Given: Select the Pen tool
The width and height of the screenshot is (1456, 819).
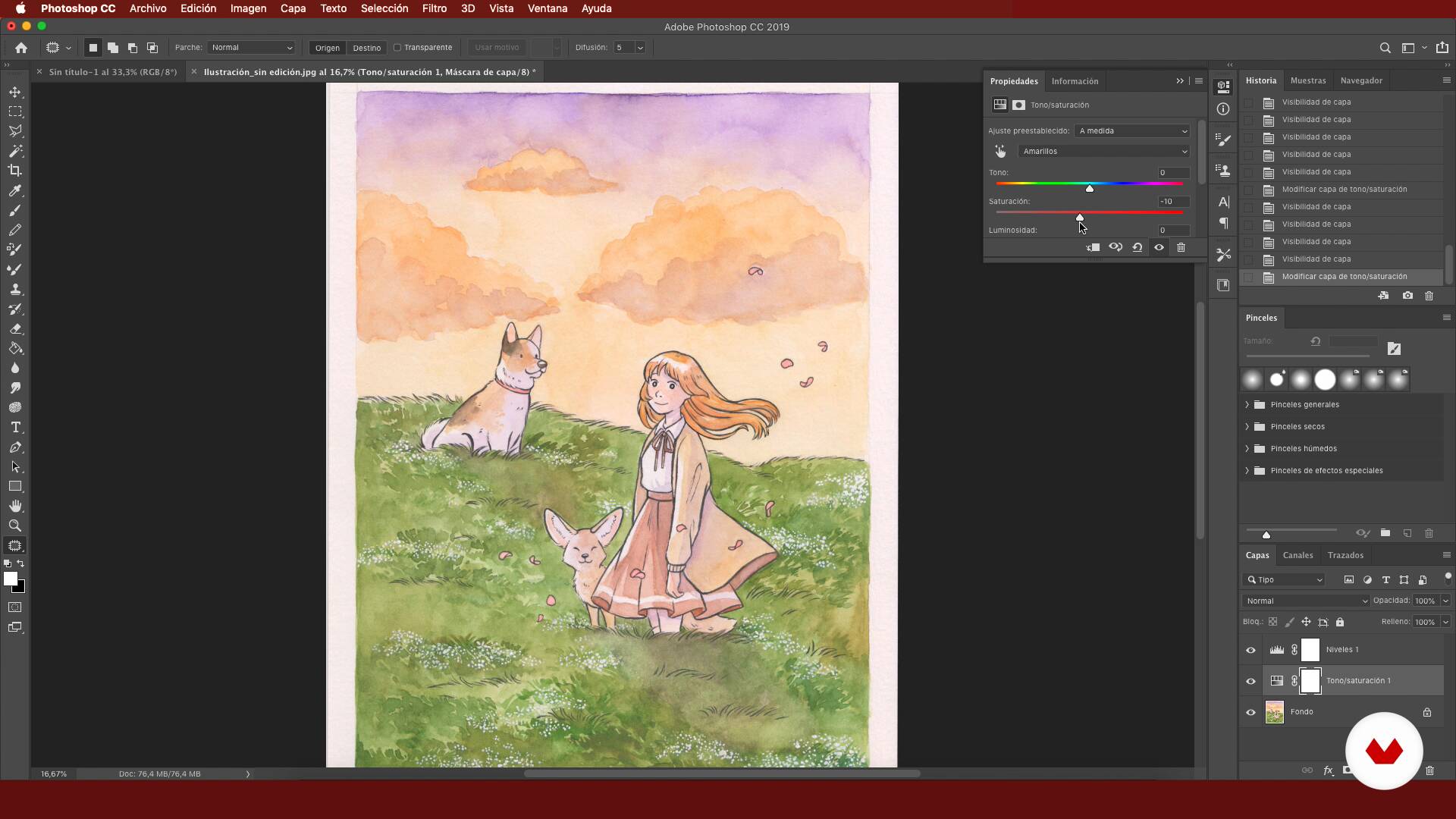Looking at the screenshot, I should click(15, 447).
